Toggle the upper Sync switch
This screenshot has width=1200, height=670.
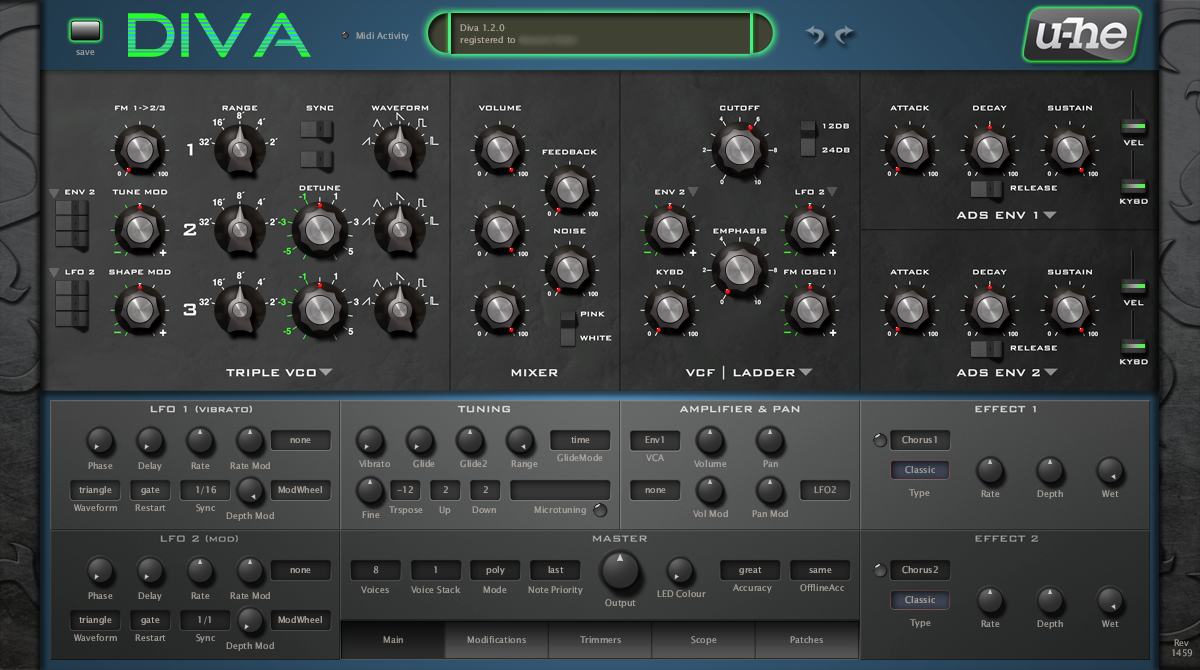[316, 130]
